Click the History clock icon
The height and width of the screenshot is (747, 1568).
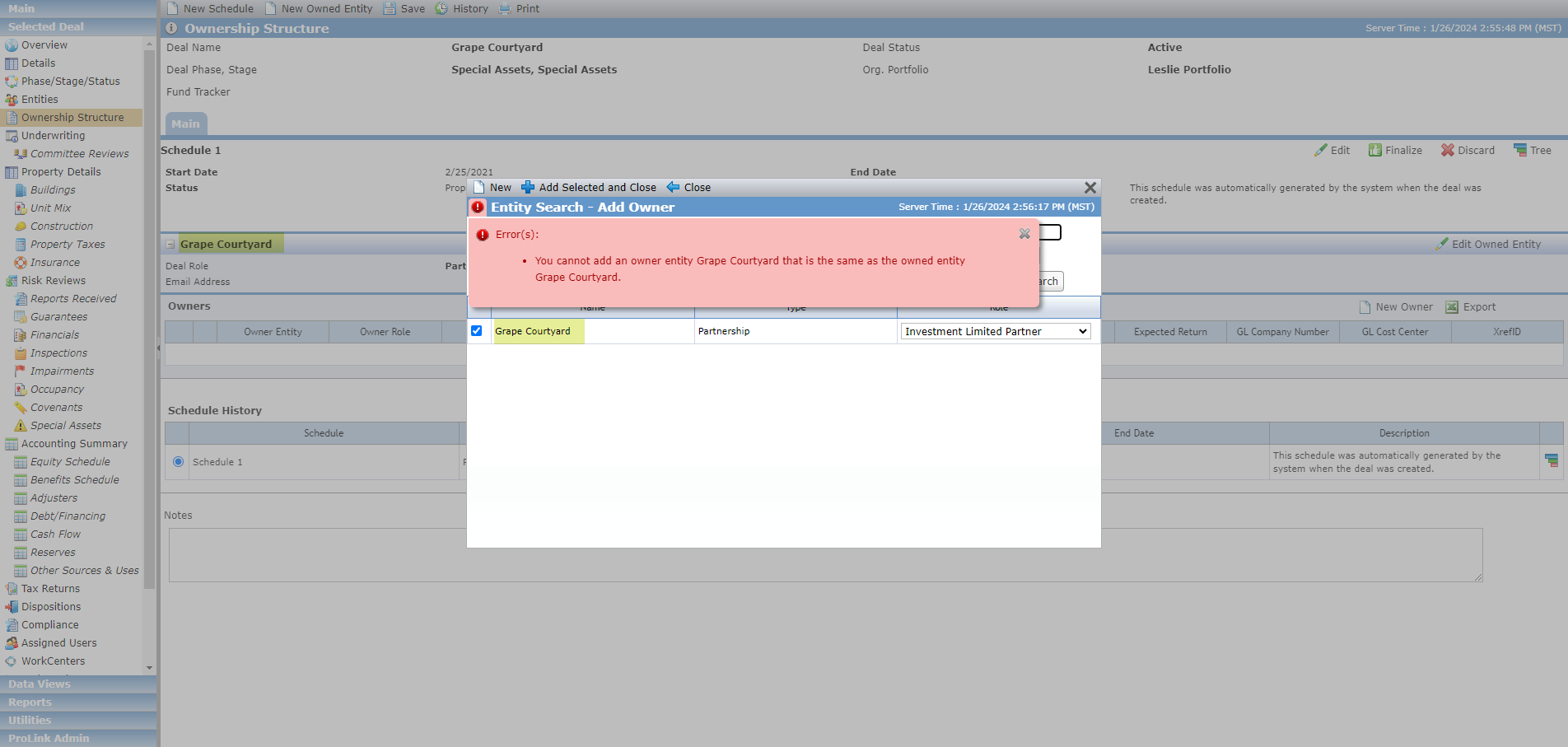pos(441,9)
